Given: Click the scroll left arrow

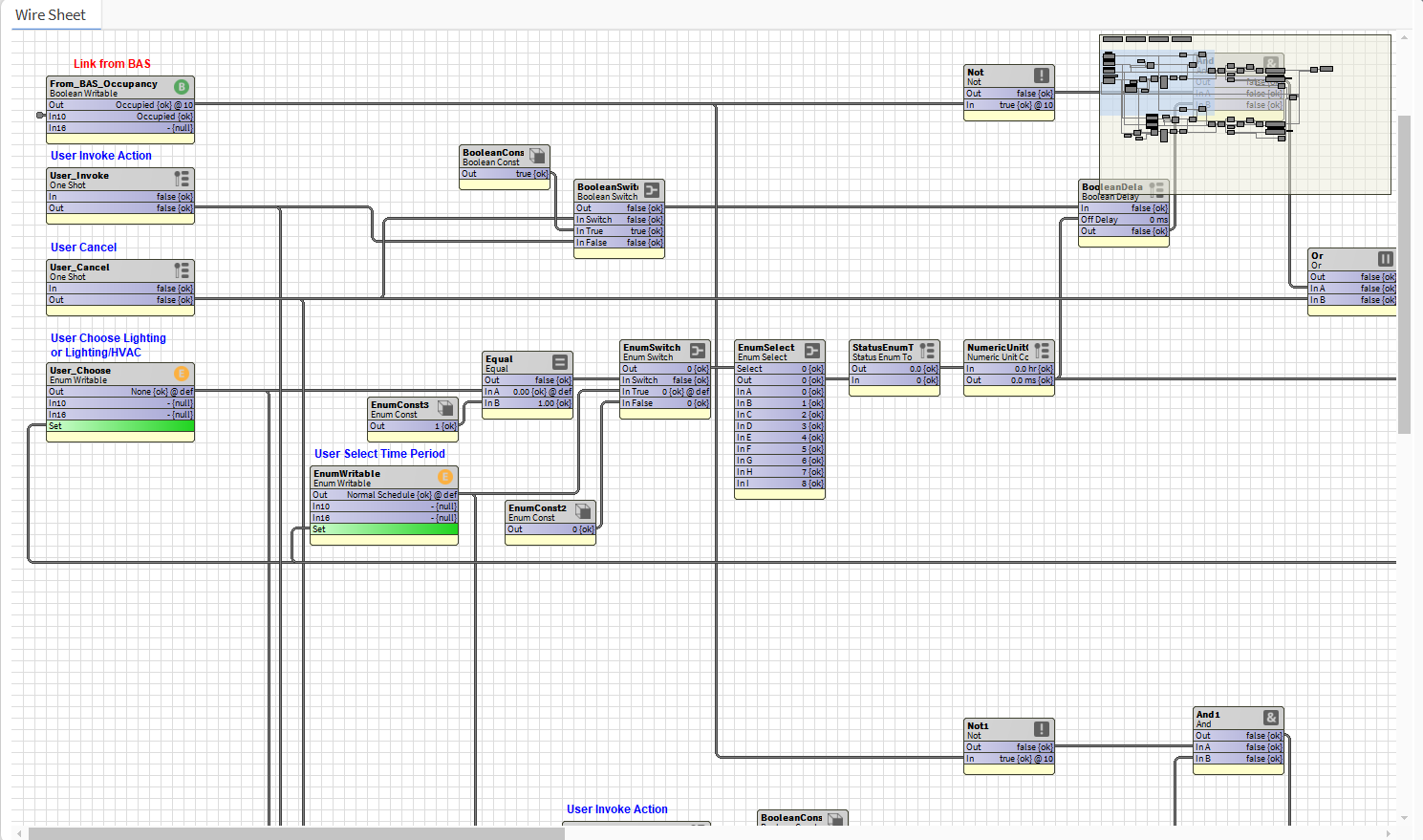Looking at the screenshot, I should click(19, 833).
